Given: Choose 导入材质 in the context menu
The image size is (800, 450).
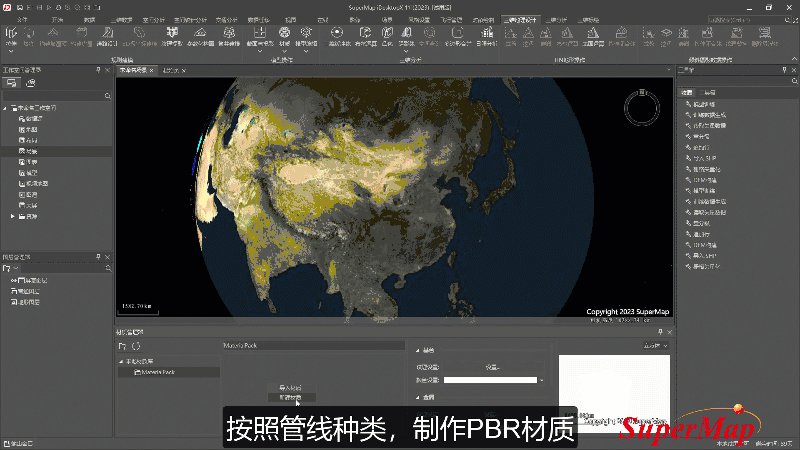Looking at the screenshot, I should tap(290, 388).
